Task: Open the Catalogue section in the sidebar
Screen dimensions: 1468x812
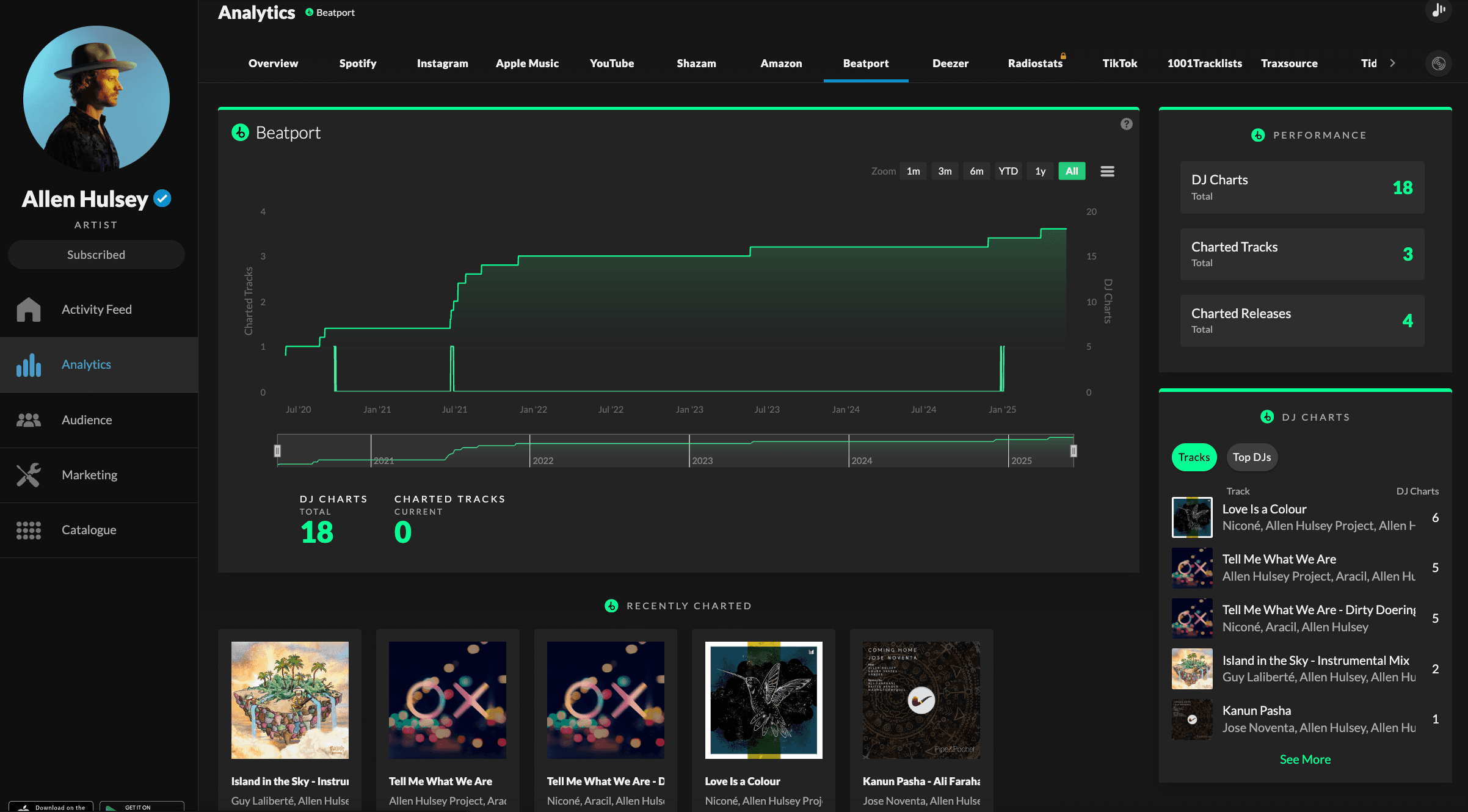Action: point(88,529)
